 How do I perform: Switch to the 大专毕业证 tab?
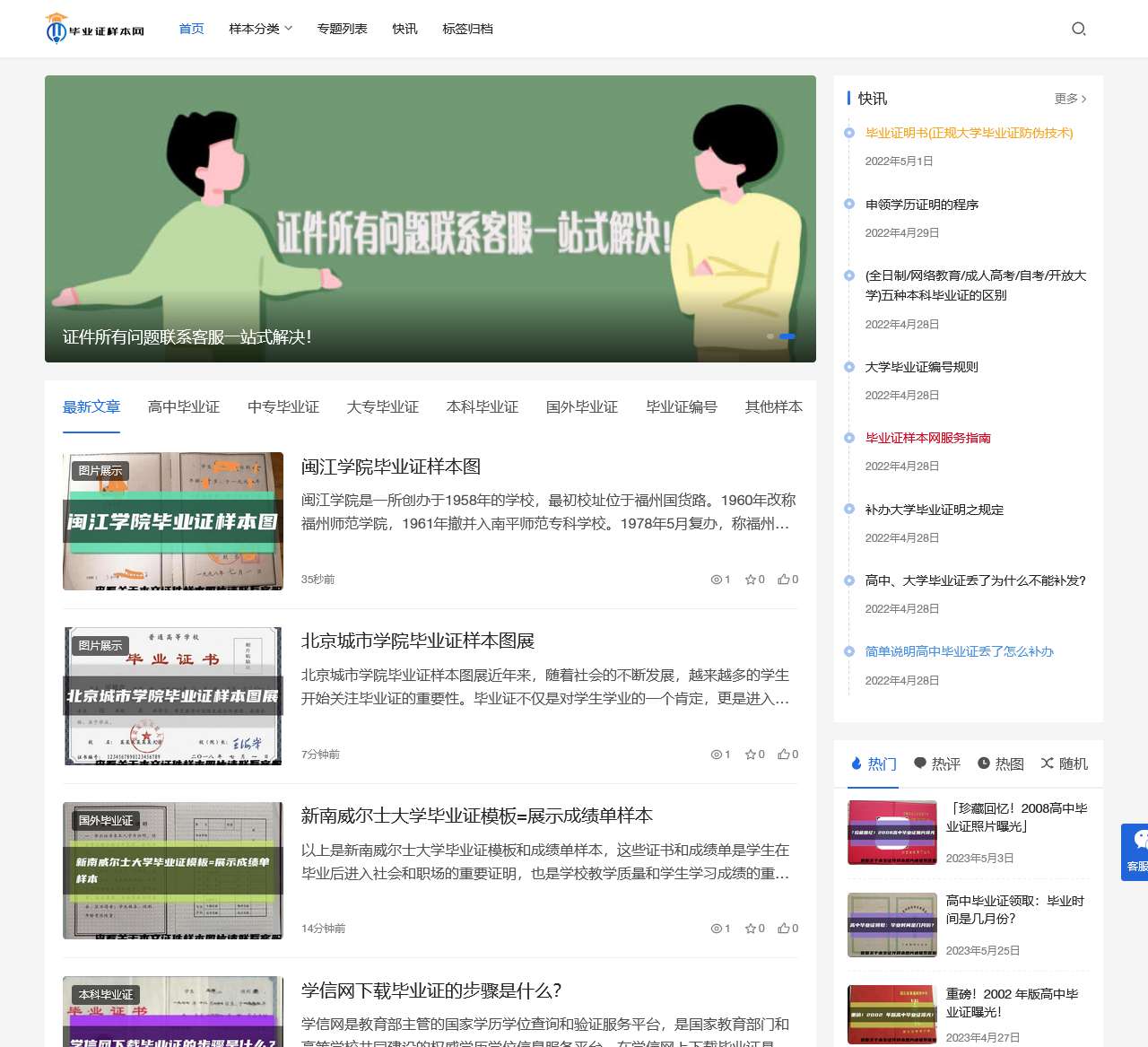click(x=383, y=407)
